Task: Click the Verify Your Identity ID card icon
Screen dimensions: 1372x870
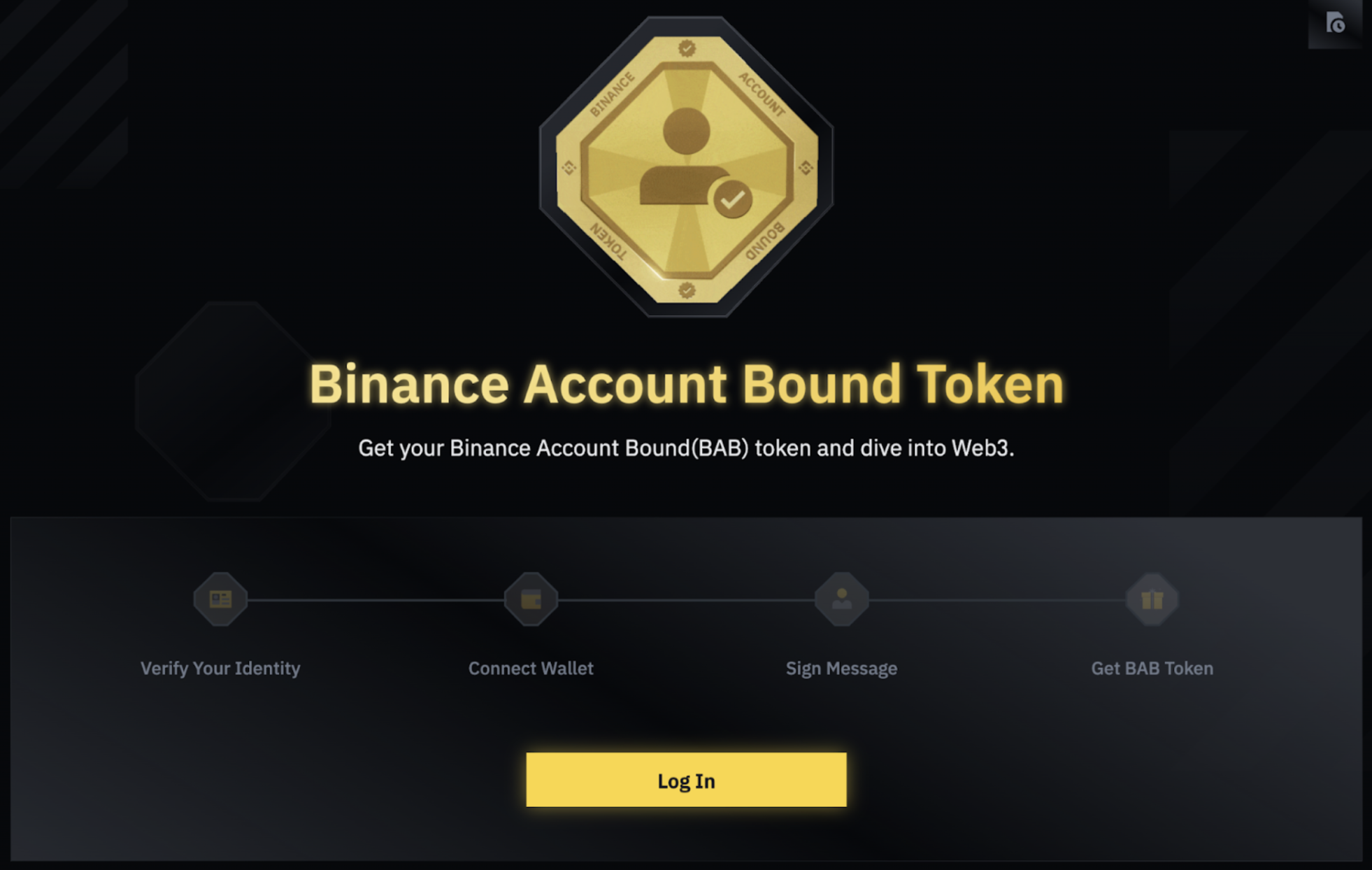Action: coord(220,599)
